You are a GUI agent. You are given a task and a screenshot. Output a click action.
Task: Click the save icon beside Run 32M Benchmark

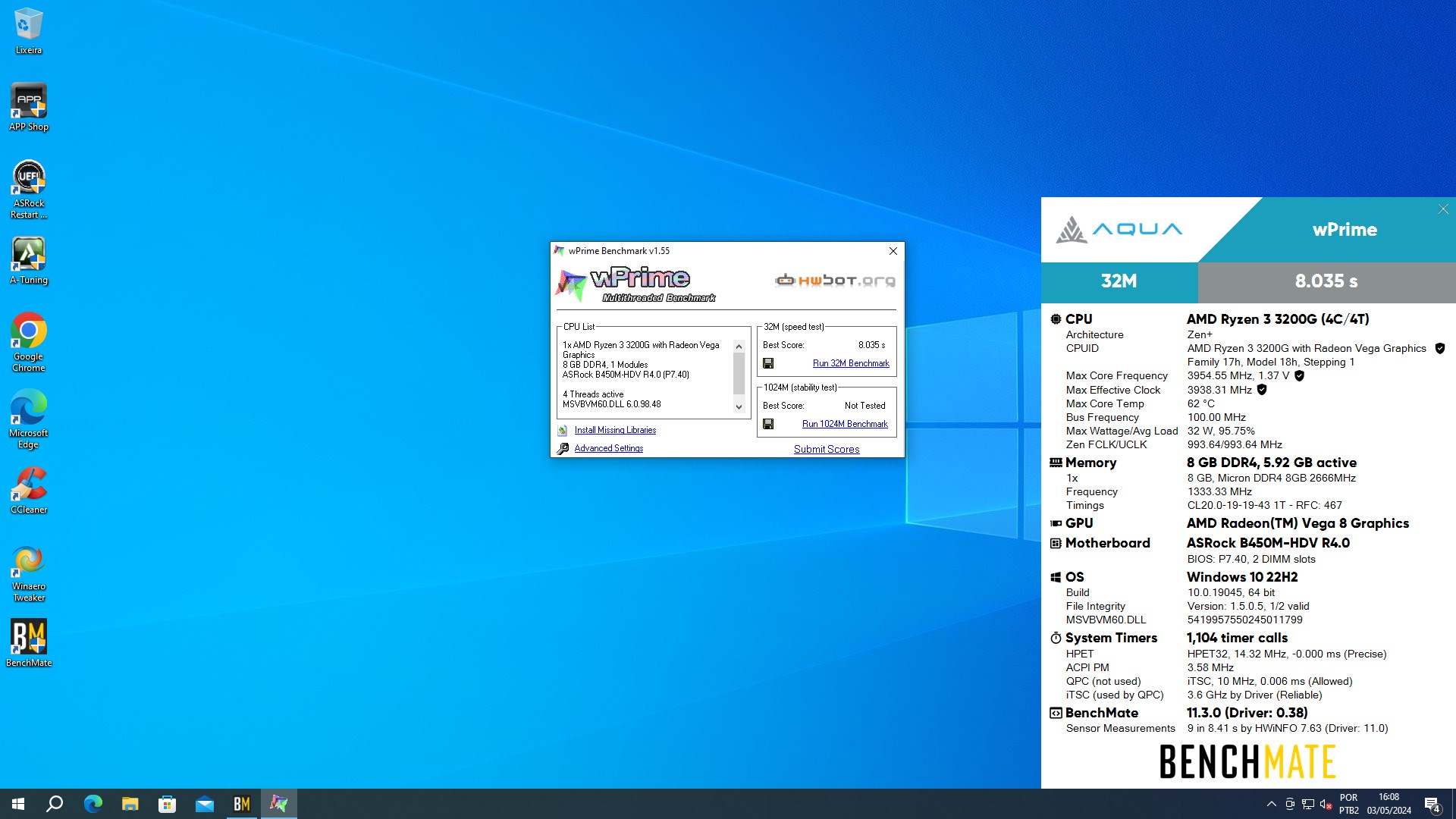coord(768,363)
